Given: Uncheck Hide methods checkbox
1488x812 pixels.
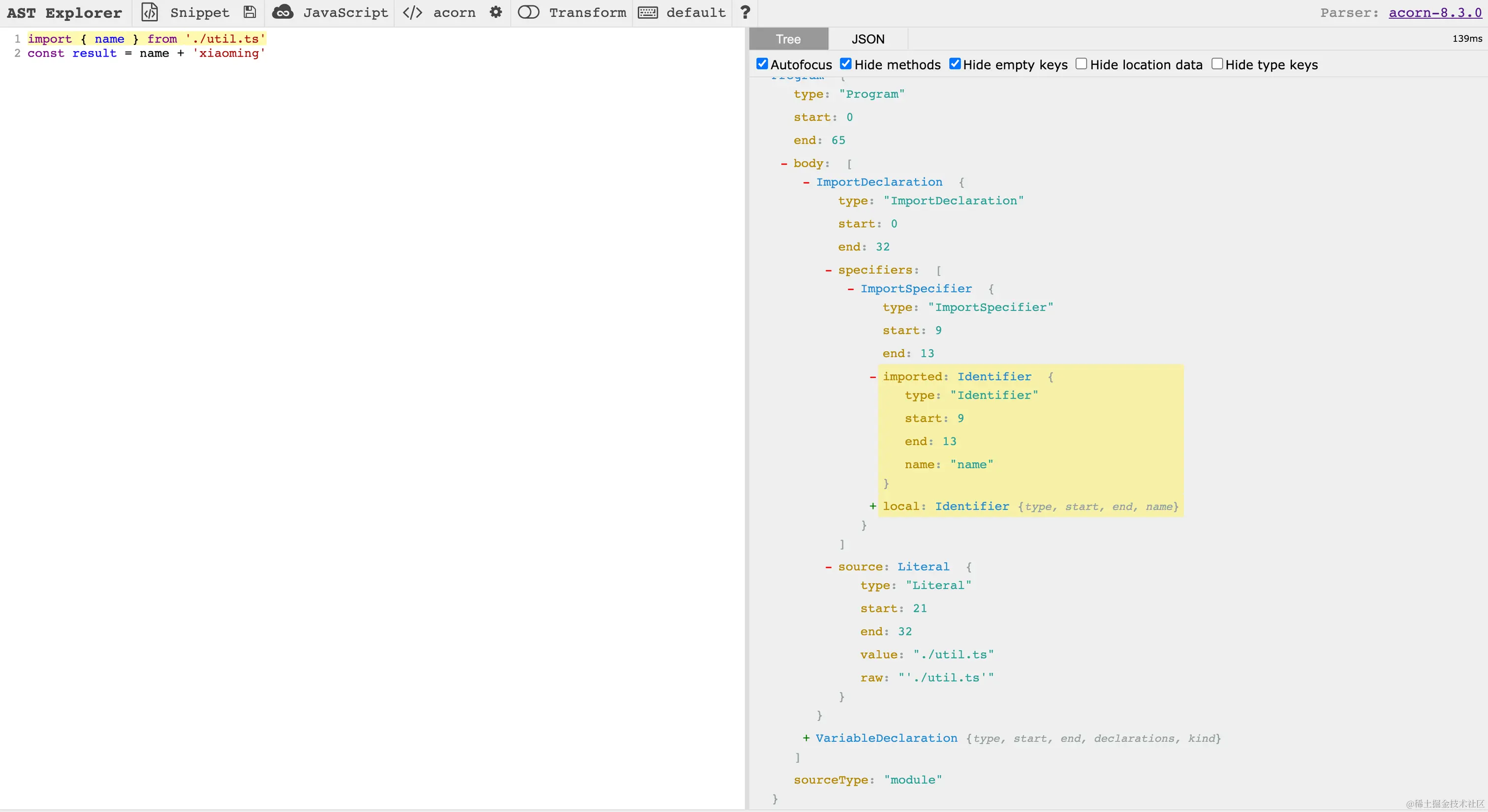Looking at the screenshot, I should point(846,64).
